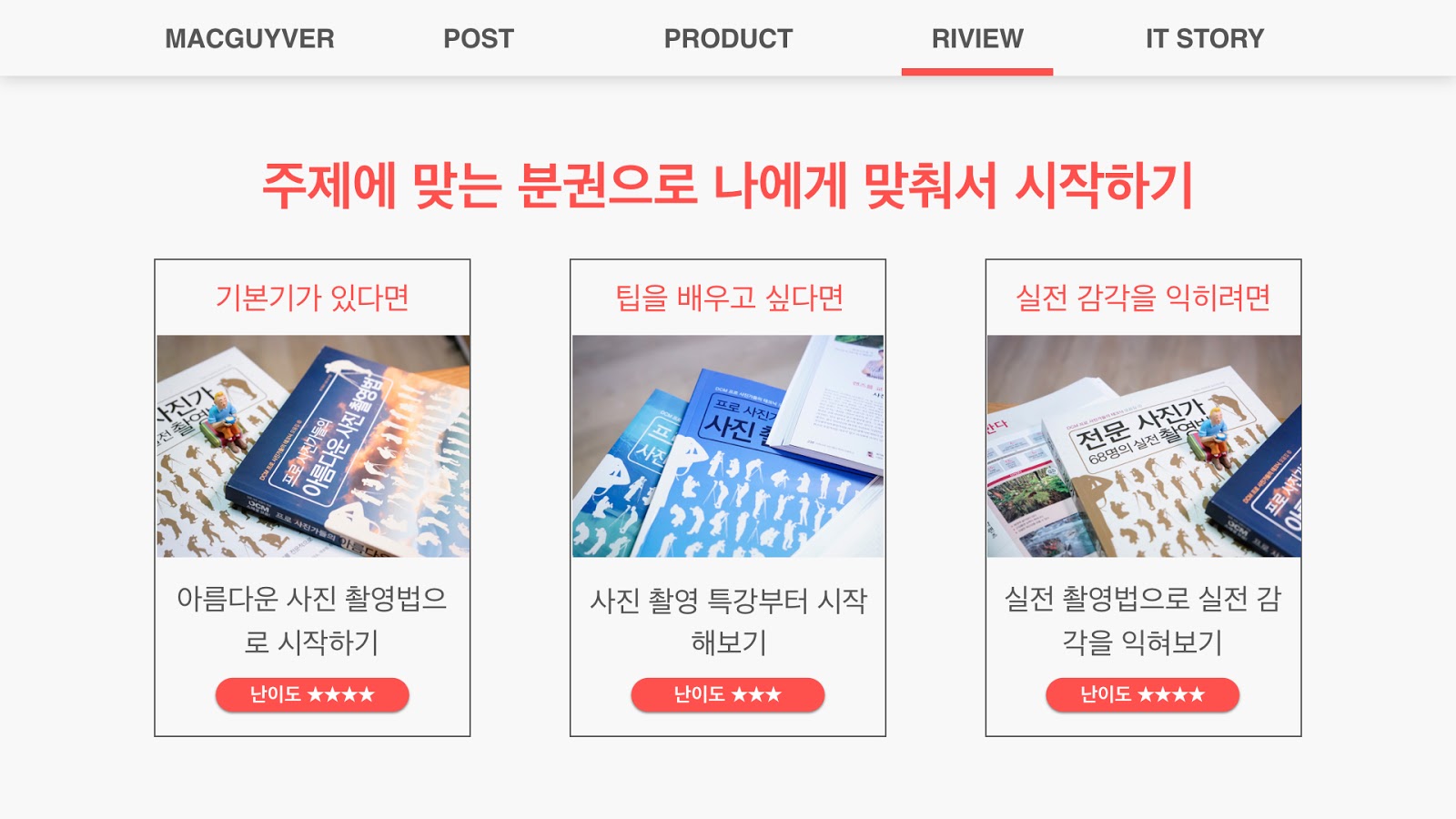The height and width of the screenshot is (819, 1456).
Task: Click the red underline beneath RIVIEW
Action: [977, 71]
